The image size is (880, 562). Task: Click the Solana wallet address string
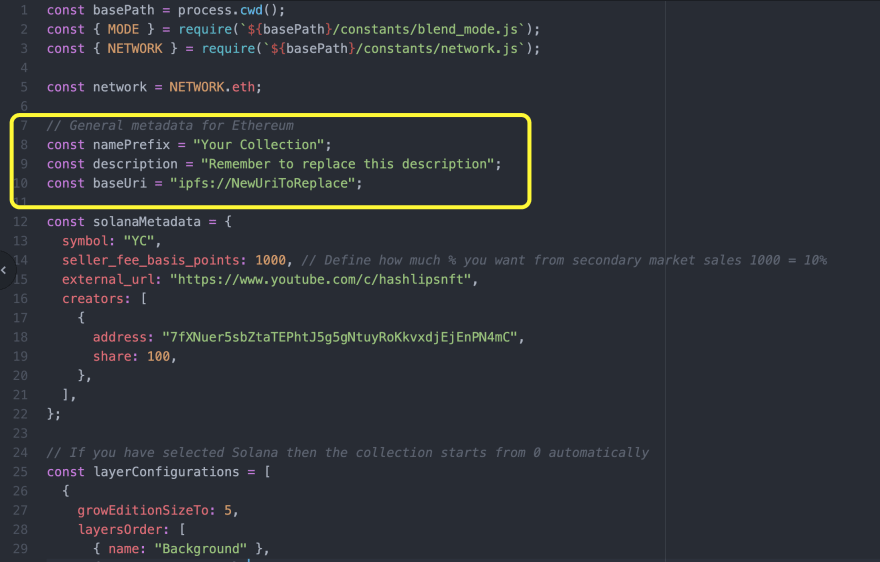pyautogui.click(x=340, y=337)
